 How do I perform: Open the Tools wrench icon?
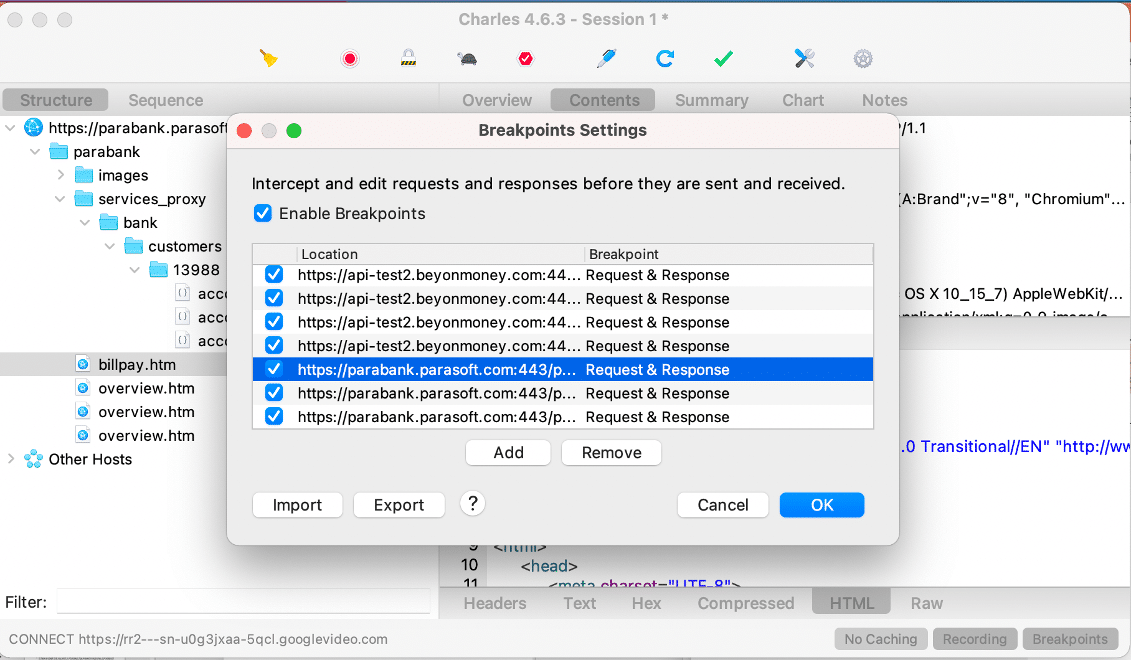coord(805,59)
